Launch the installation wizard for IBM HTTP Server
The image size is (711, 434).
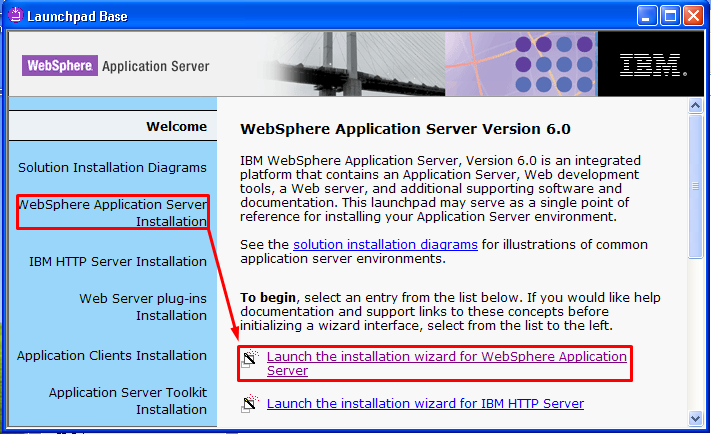[x=425, y=403]
